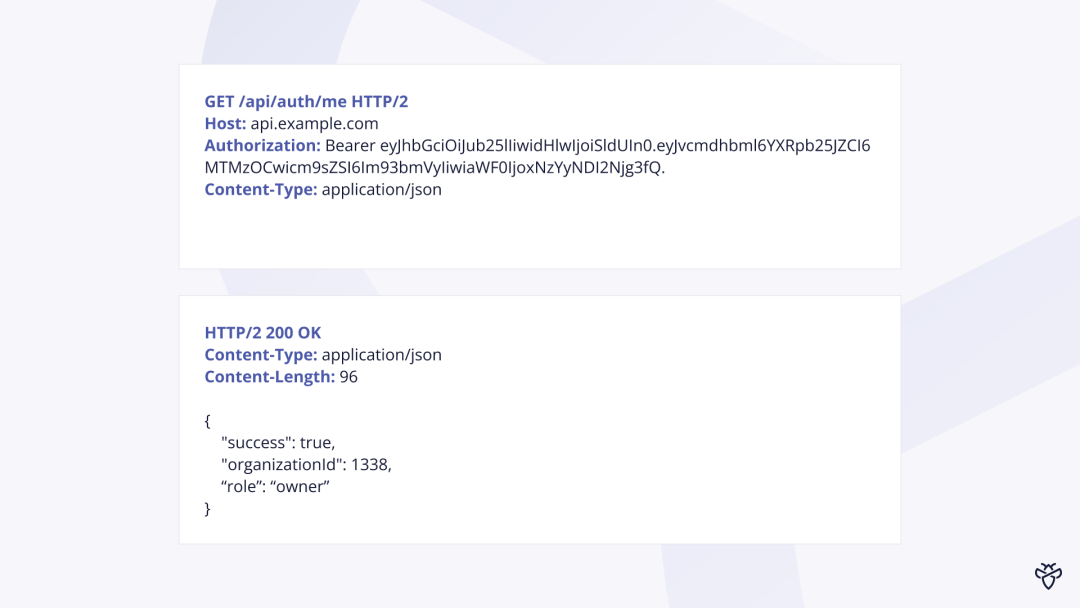Click the token second line starting MTMzOC
Image resolution: width=1080 pixels, height=608 pixels.
pos(435,168)
